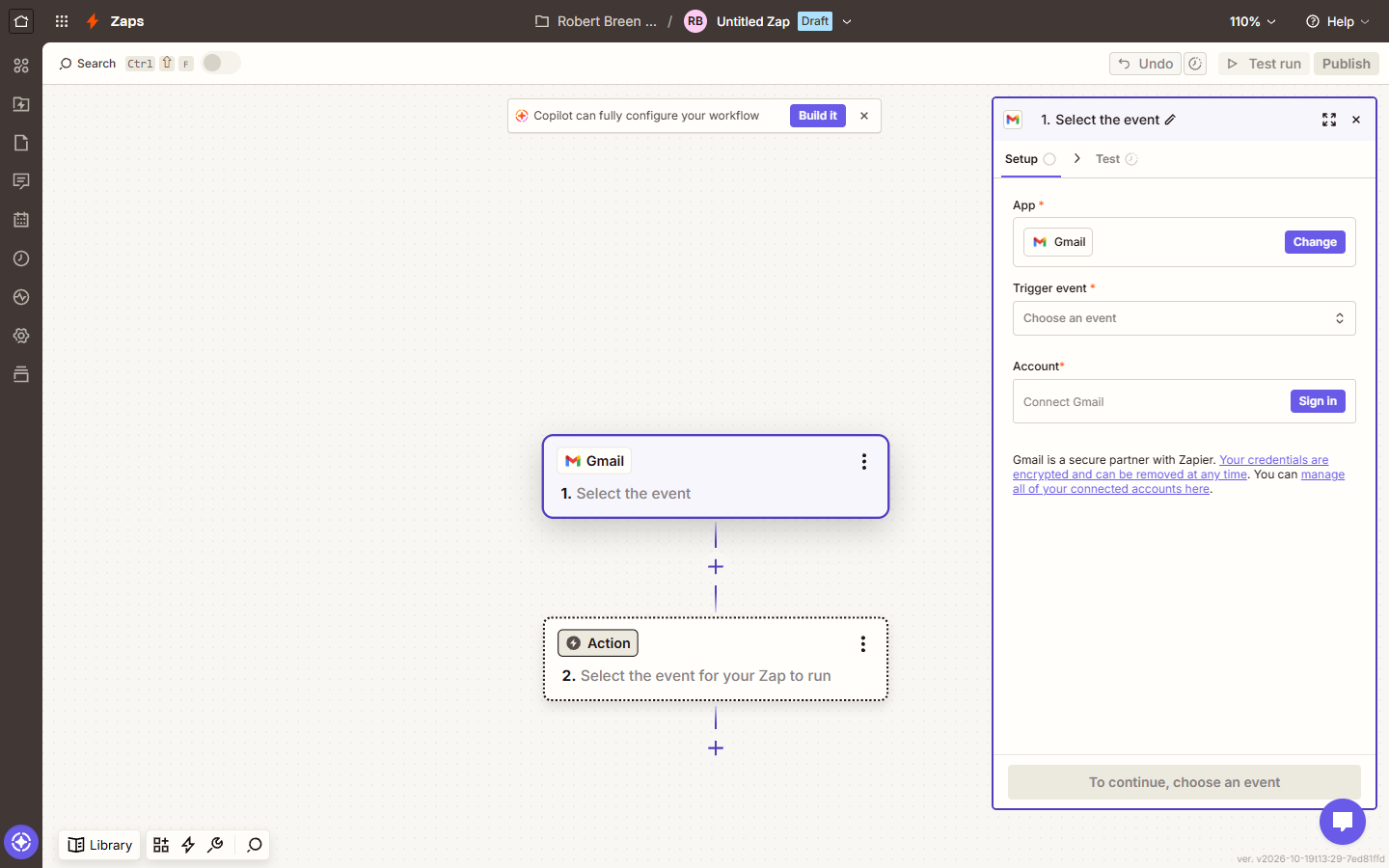Go to the home icon in top bar
Viewport: 1389px width, 868px height.
[21, 21]
